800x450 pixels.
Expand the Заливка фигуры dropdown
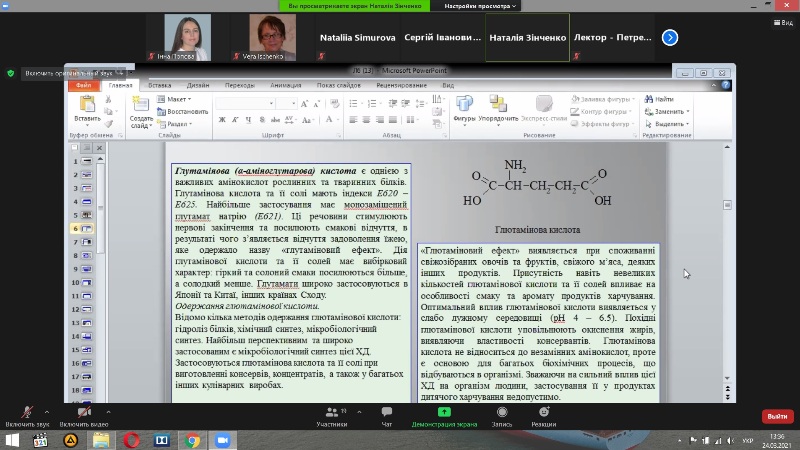[606, 100]
